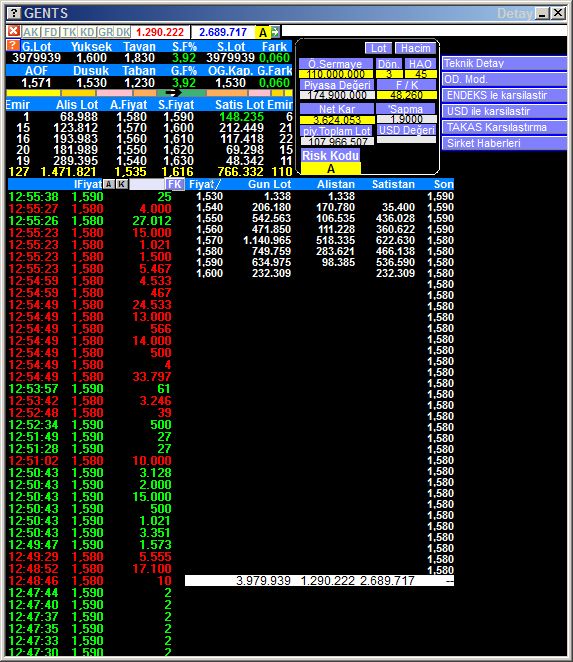Click the green arrow icon next to yellow A

click(x=275, y=32)
